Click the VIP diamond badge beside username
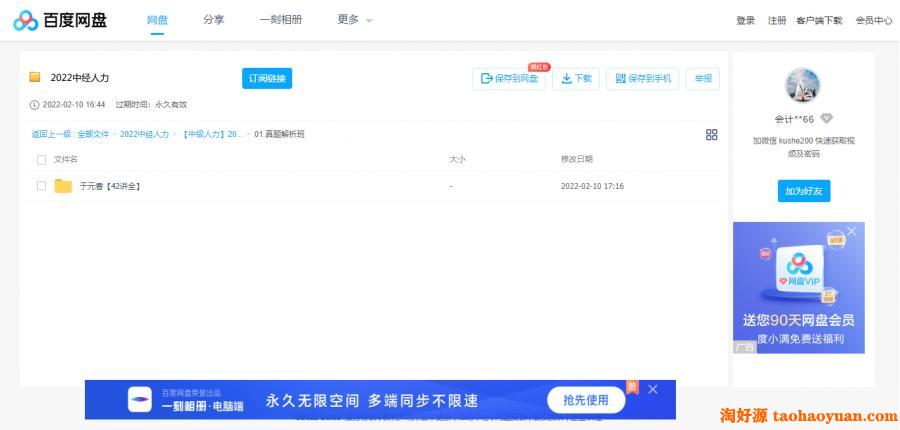The height and width of the screenshot is (430, 900). click(826, 119)
